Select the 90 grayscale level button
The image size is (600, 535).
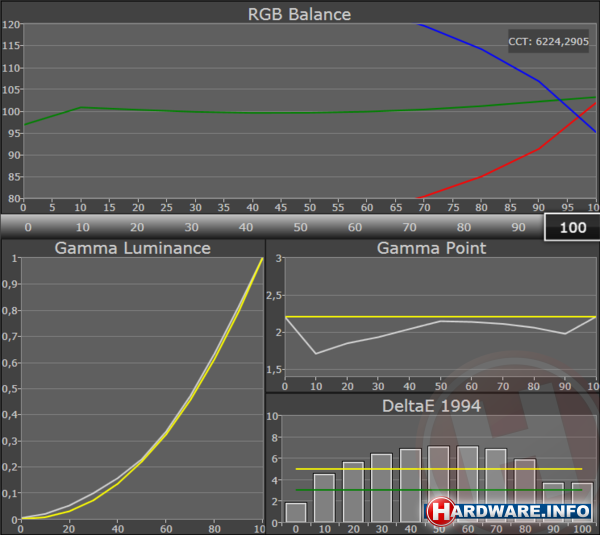[x=518, y=227]
